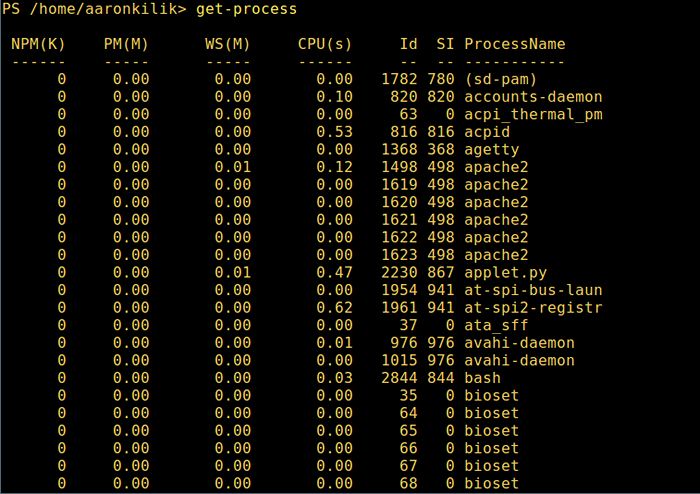This screenshot has height=494, width=700.
Task: Click the SI value 780
Action: pyautogui.click(x=441, y=79)
